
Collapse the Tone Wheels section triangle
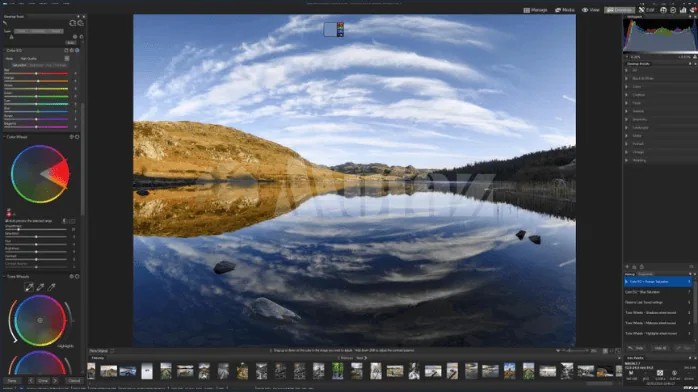(4, 276)
